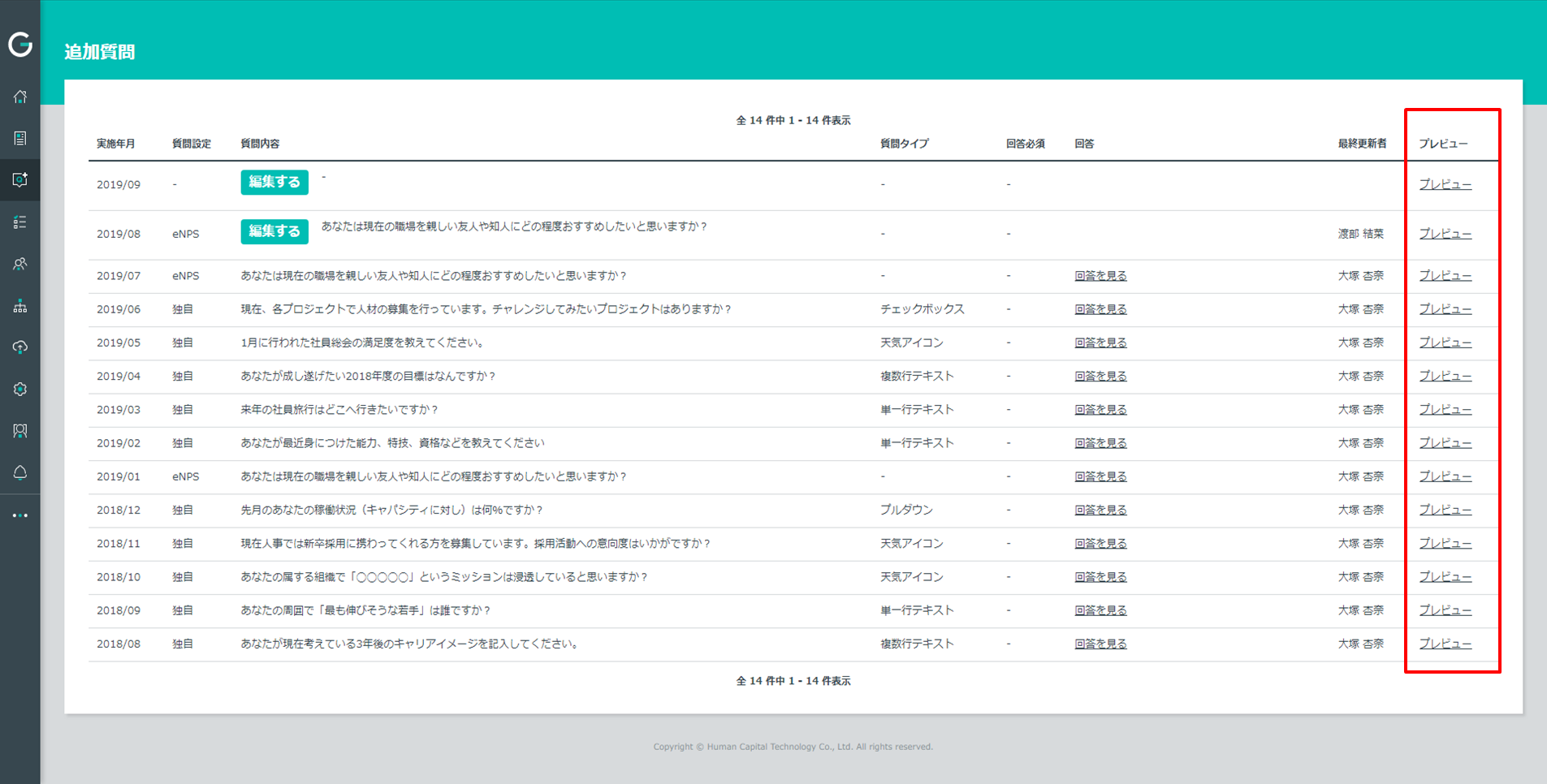Click プルダウン question type cell
The image size is (1547, 784).
tap(906, 510)
